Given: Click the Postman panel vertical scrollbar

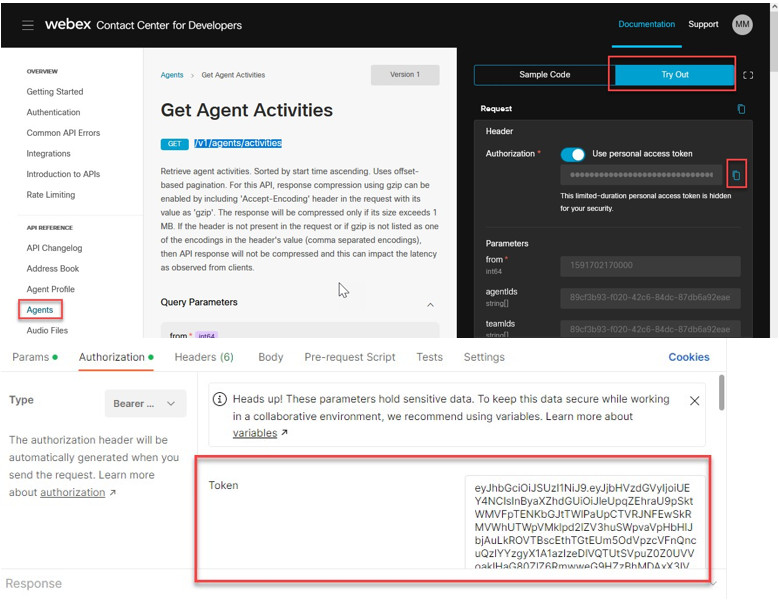Looking at the screenshot, I should tap(721, 393).
